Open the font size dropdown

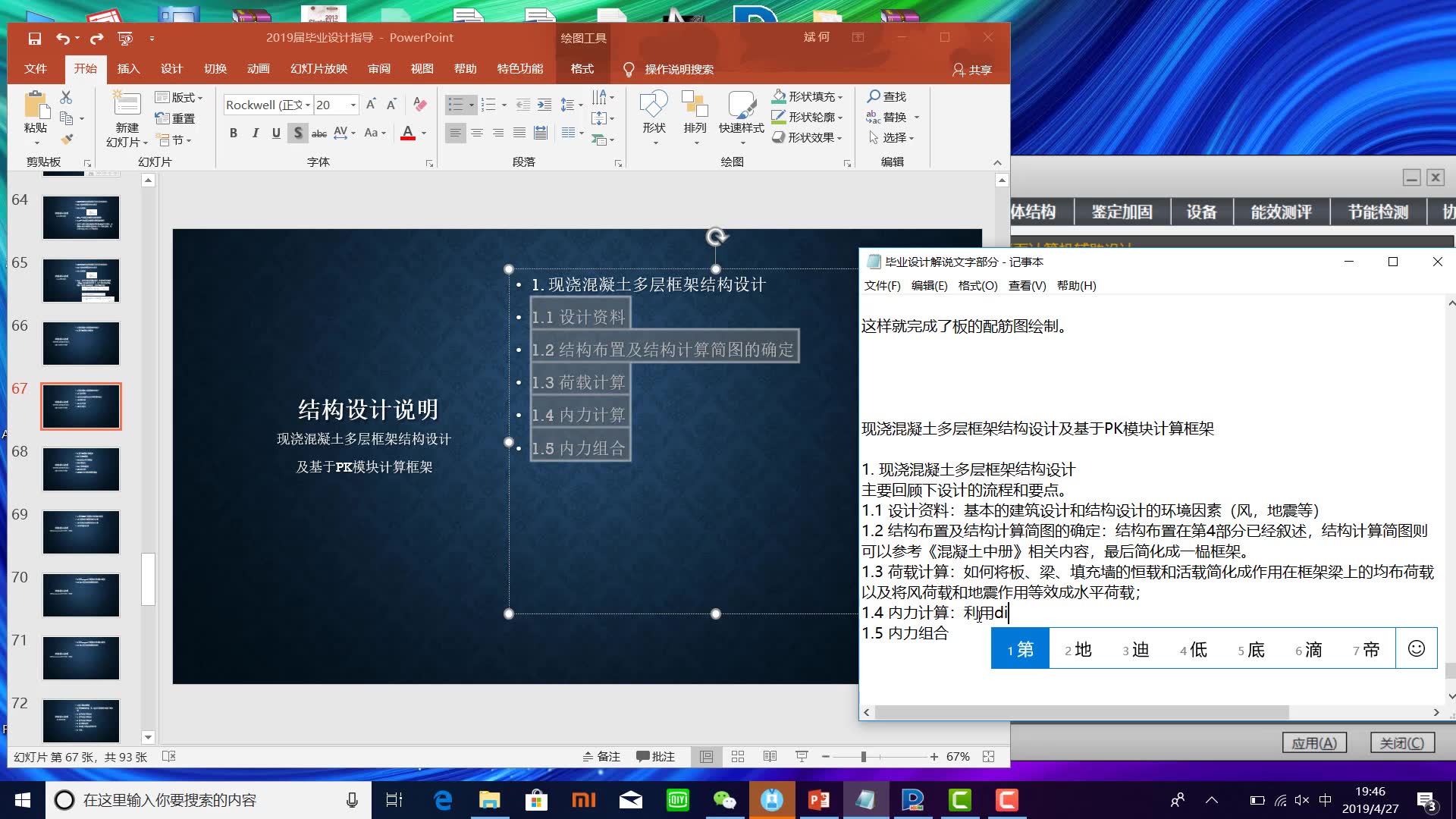(353, 105)
